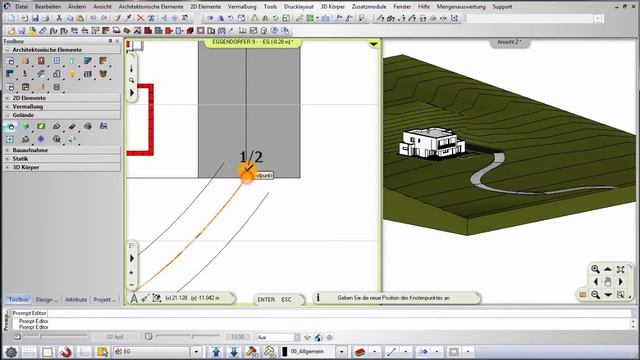This screenshot has height=360, width=640.
Task: Expand the 2D Elemente toolbox section
Action: [7, 98]
